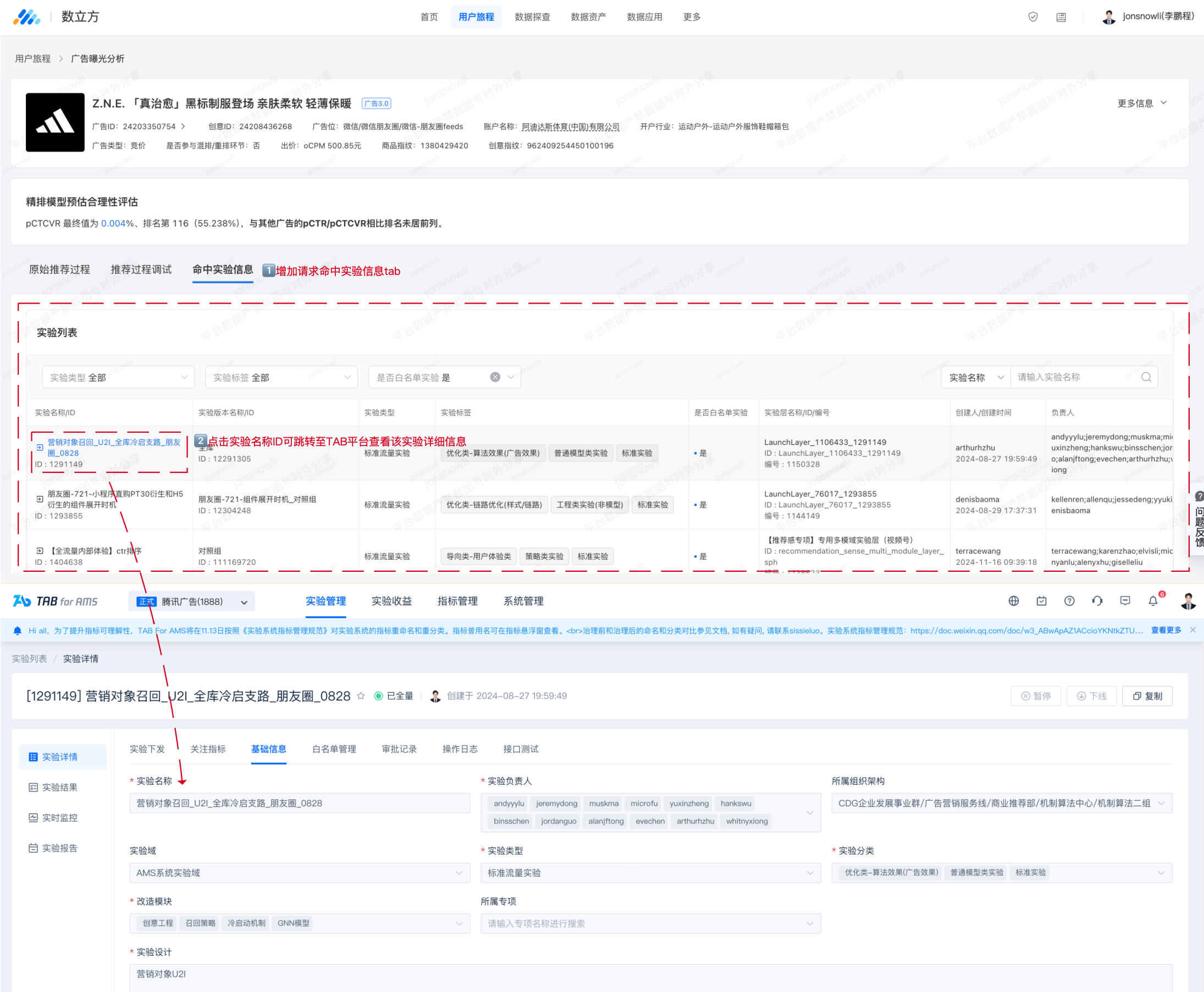Open the 实验类型 全部 dropdown
The height and width of the screenshot is (992, 1204).
click(118, 377)
